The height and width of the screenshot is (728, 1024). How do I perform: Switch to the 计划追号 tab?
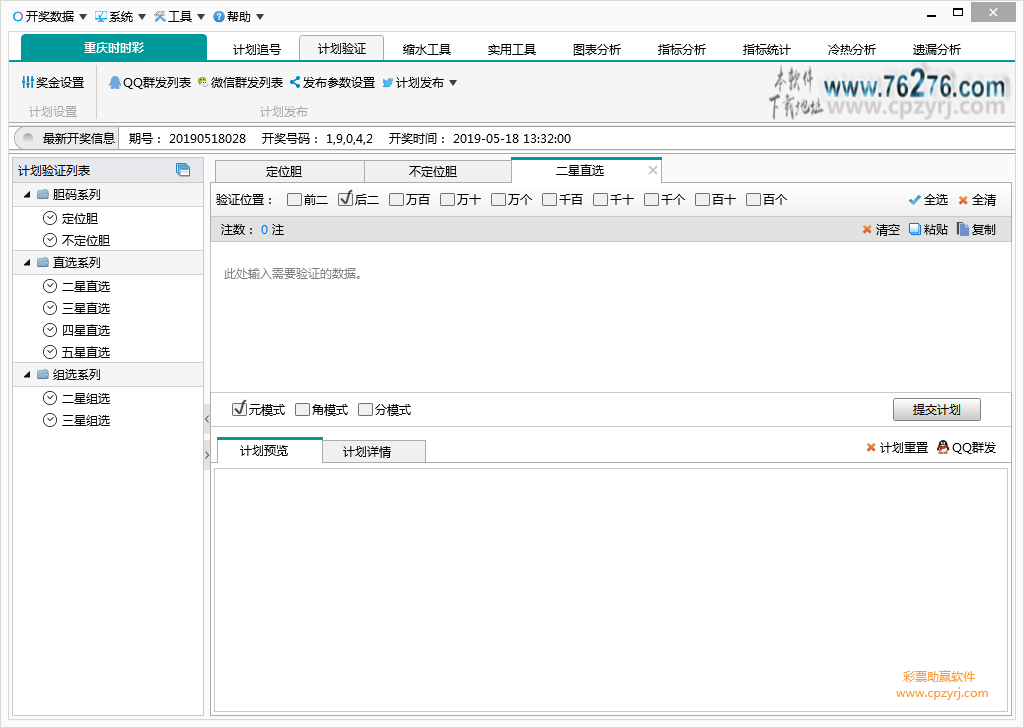(257, 50)
